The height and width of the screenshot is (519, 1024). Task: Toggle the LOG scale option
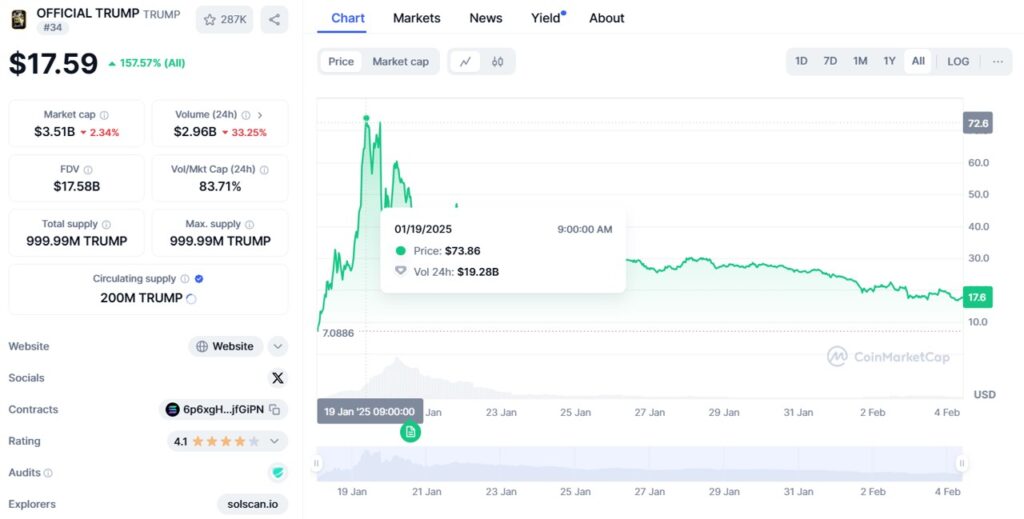click(x=958, y=61)
